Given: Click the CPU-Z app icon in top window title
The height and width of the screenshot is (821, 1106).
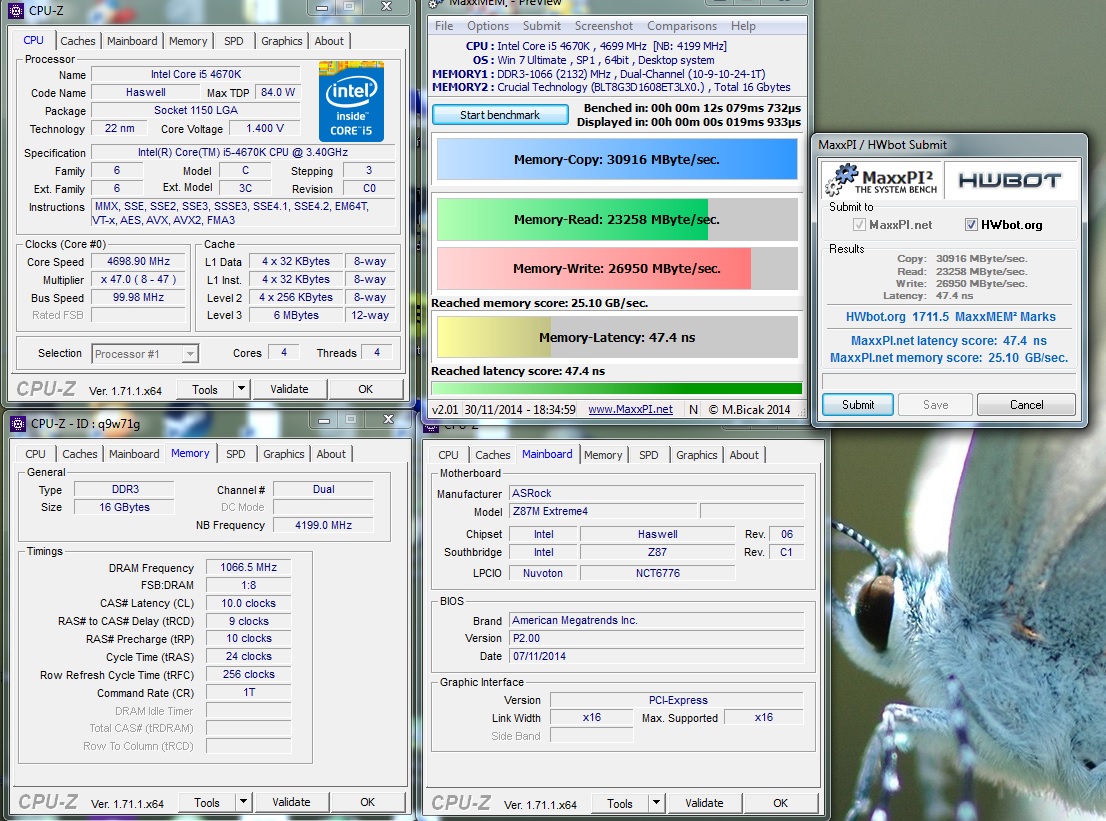Looking at the screenshot, I should click(15, 11).
